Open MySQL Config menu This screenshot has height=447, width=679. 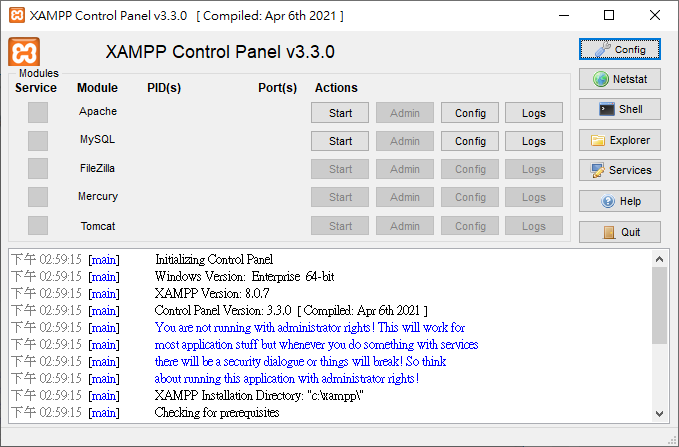pyautogui.click(x=470, y=141)
